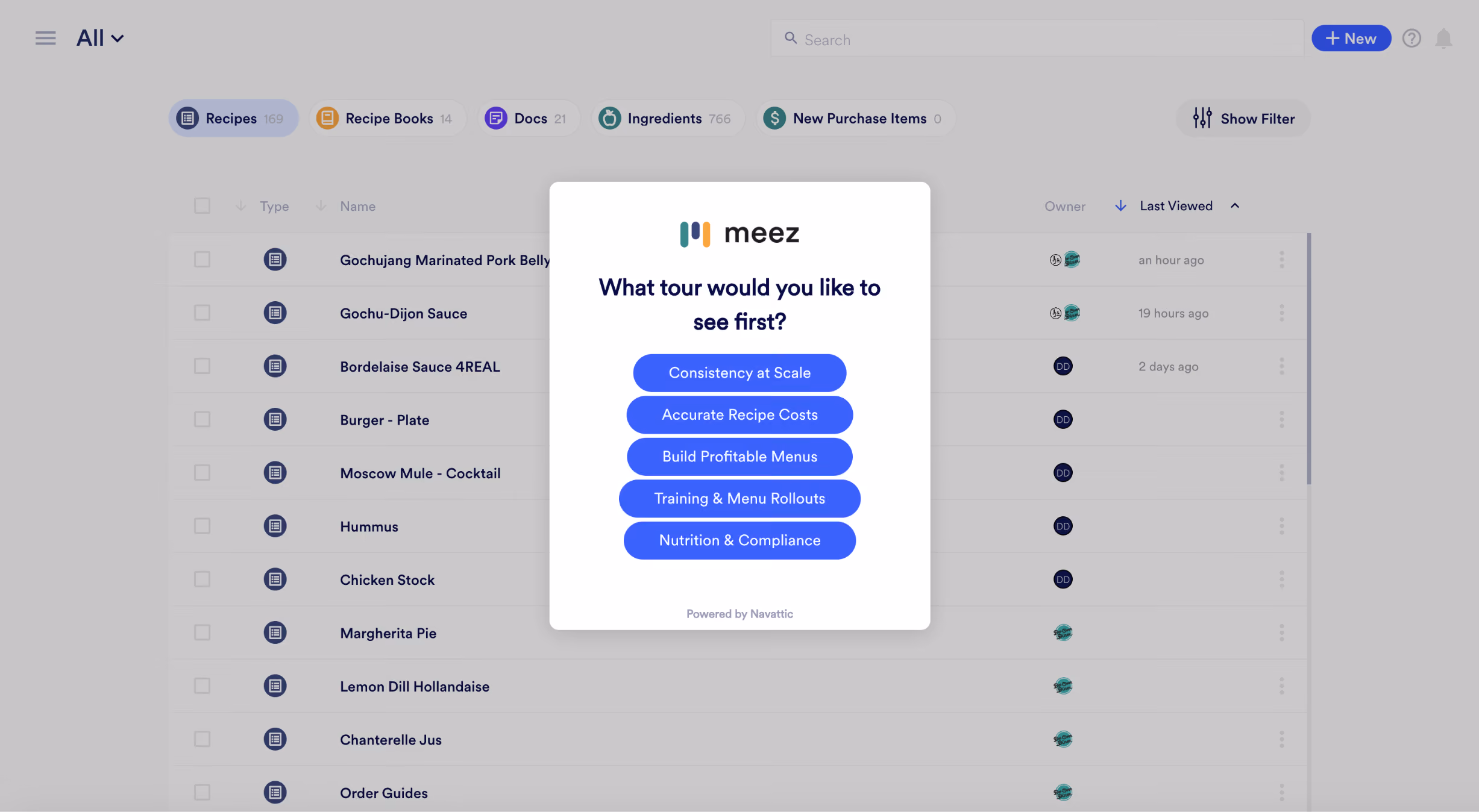The width and height of the screenshot is (1479, 812).
Task: Check the box for Moscow Mule - Cocktail
Action: (202, 473)
